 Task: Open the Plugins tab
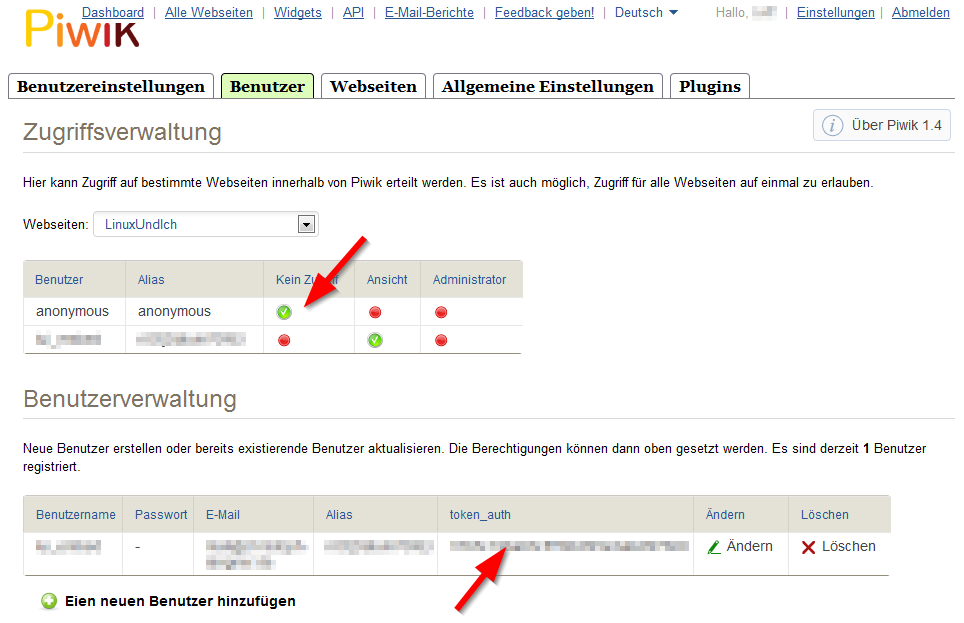(709, 86)
